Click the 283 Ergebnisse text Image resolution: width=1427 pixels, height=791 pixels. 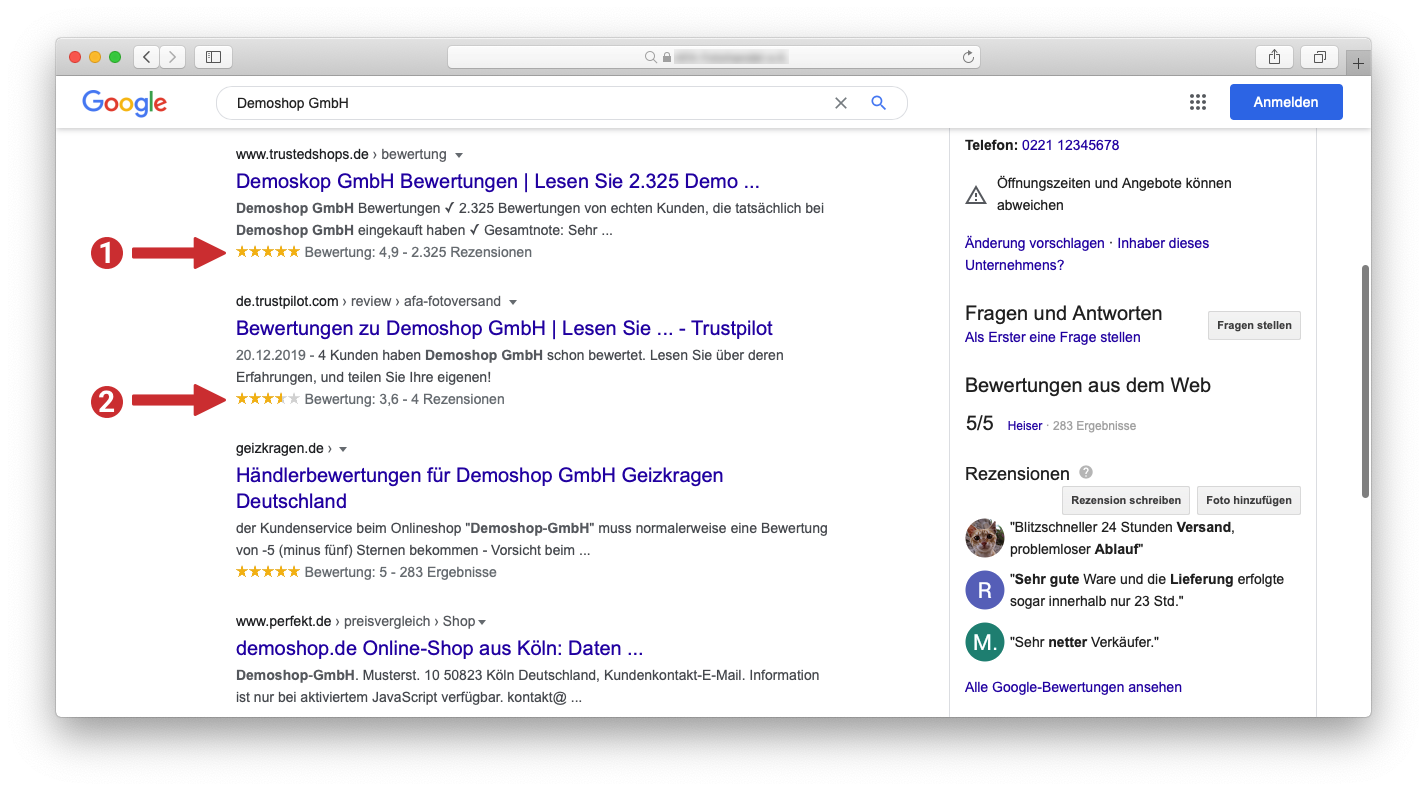tap(1094, 425)
